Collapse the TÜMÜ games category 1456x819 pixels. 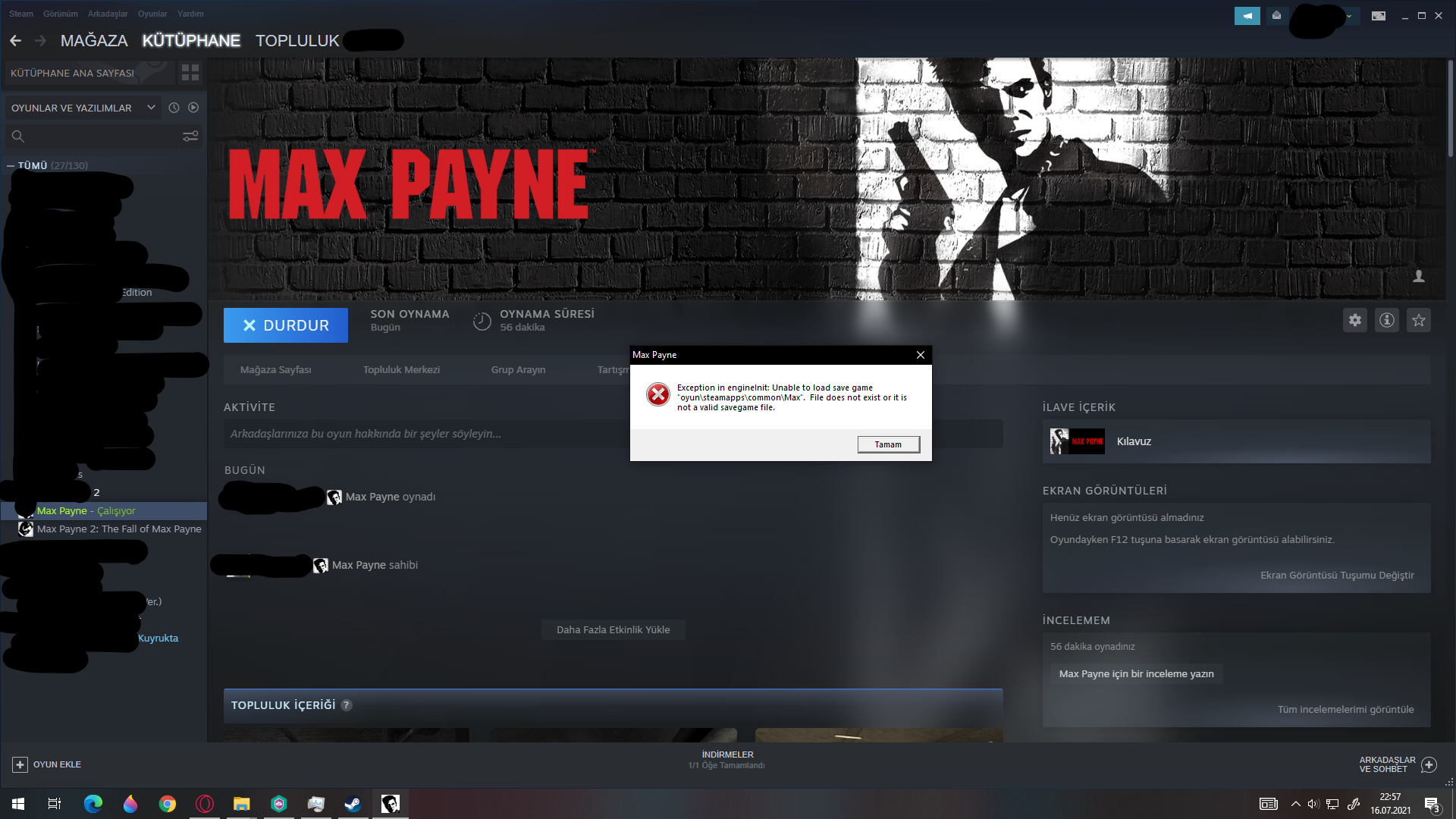tap(11, 165)
